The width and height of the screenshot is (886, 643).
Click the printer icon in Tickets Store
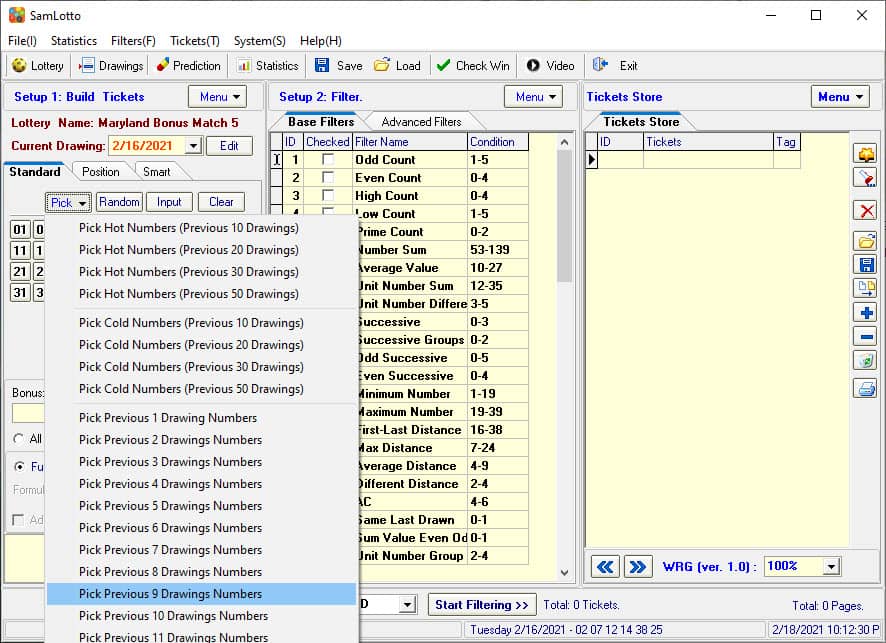866,389
